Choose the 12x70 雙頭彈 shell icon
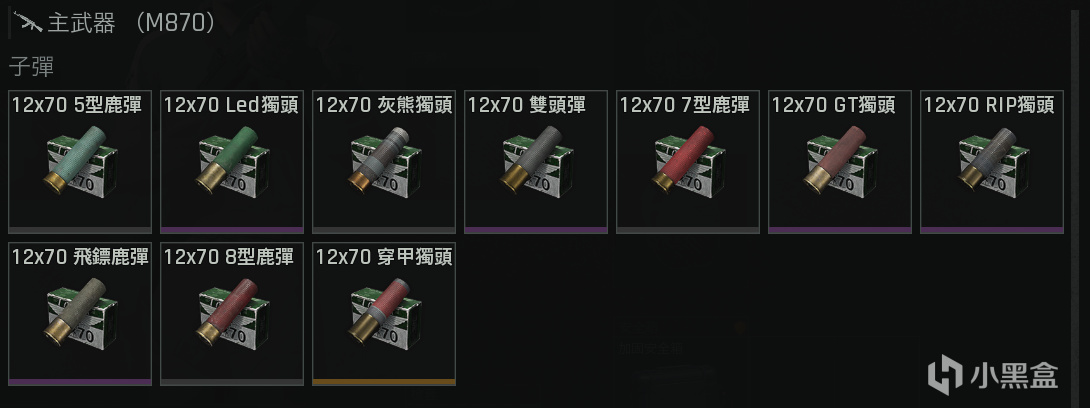The height and width of the screenshot is (408, 1090). click(x=536, y=161)
